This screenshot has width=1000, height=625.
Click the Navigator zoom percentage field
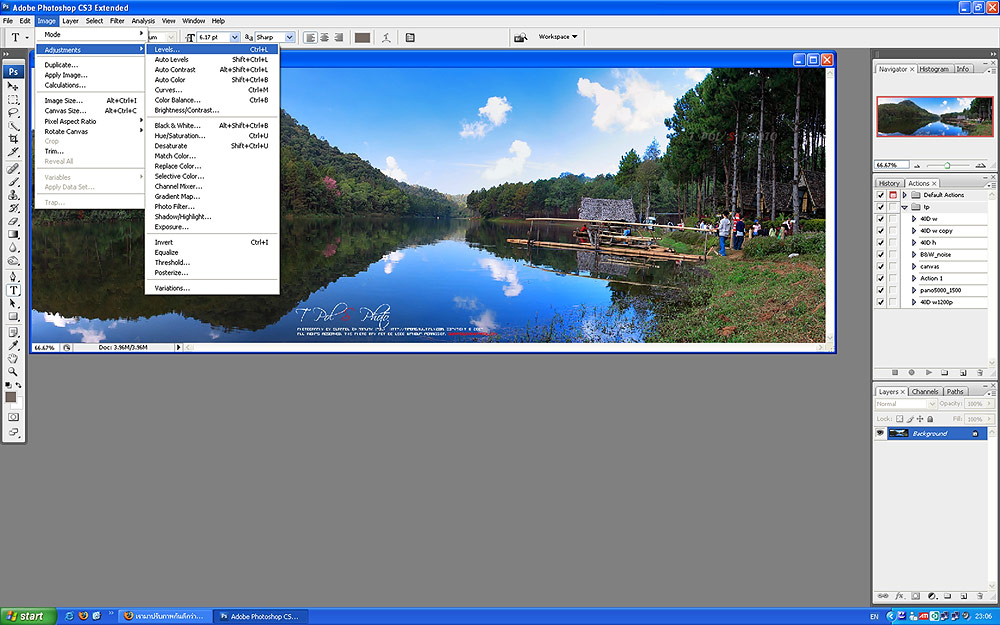(x=887, y=165)
